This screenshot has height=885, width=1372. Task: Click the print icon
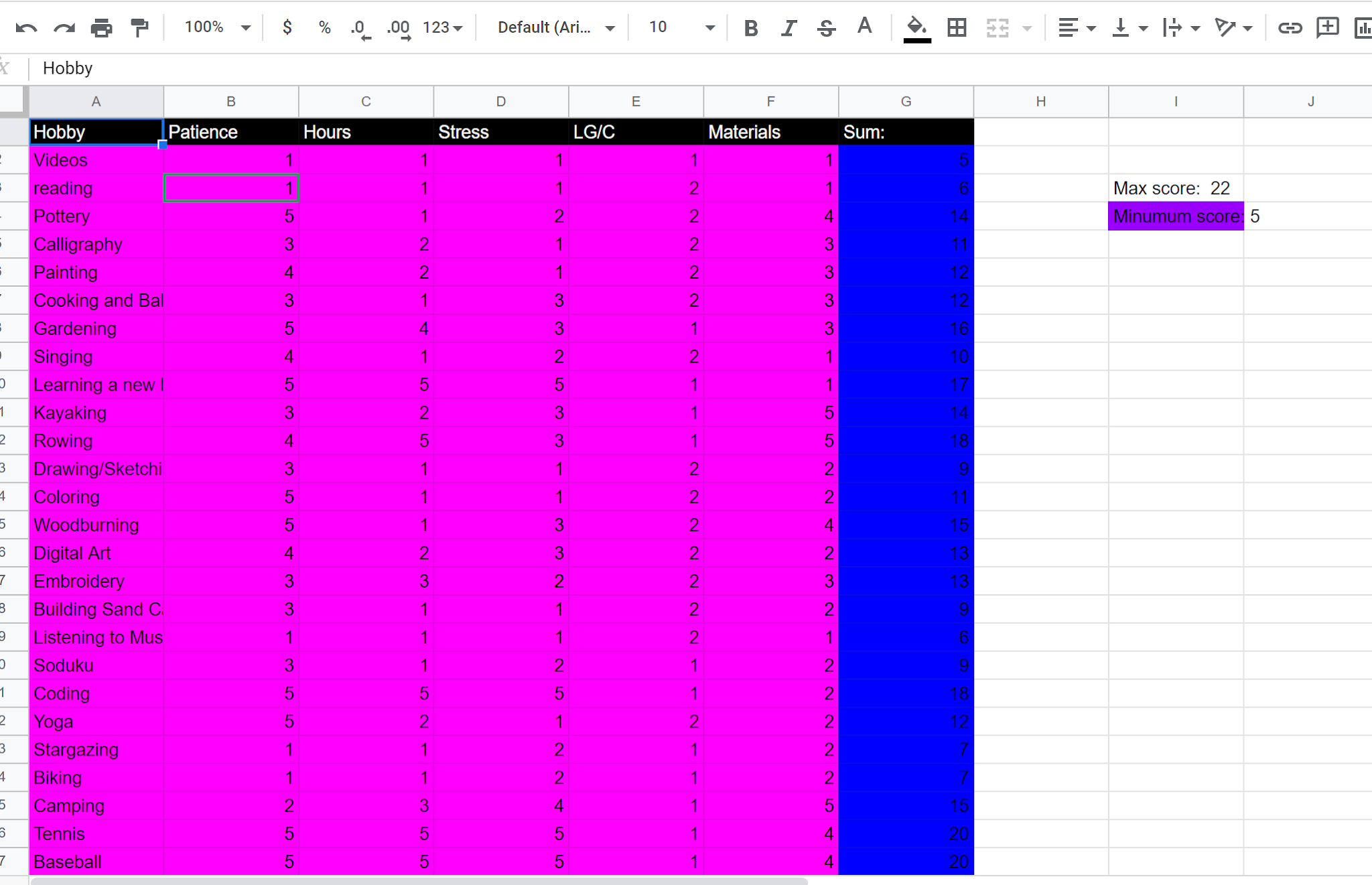click(101, 28)
